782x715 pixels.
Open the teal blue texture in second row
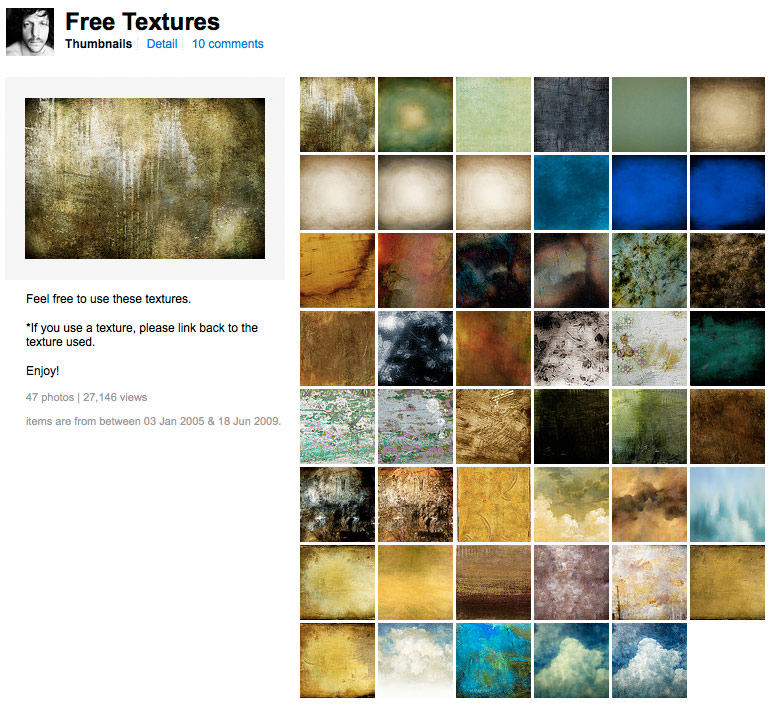click(x=572, y=192)
